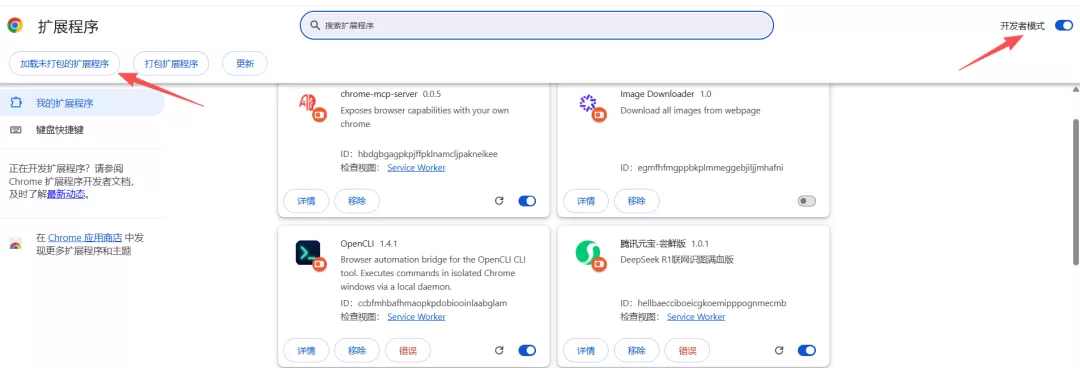Disable the OpenCLI extension toggle
The height and width of the screenshot is (368, 1080).
click(x=527, y=350)
